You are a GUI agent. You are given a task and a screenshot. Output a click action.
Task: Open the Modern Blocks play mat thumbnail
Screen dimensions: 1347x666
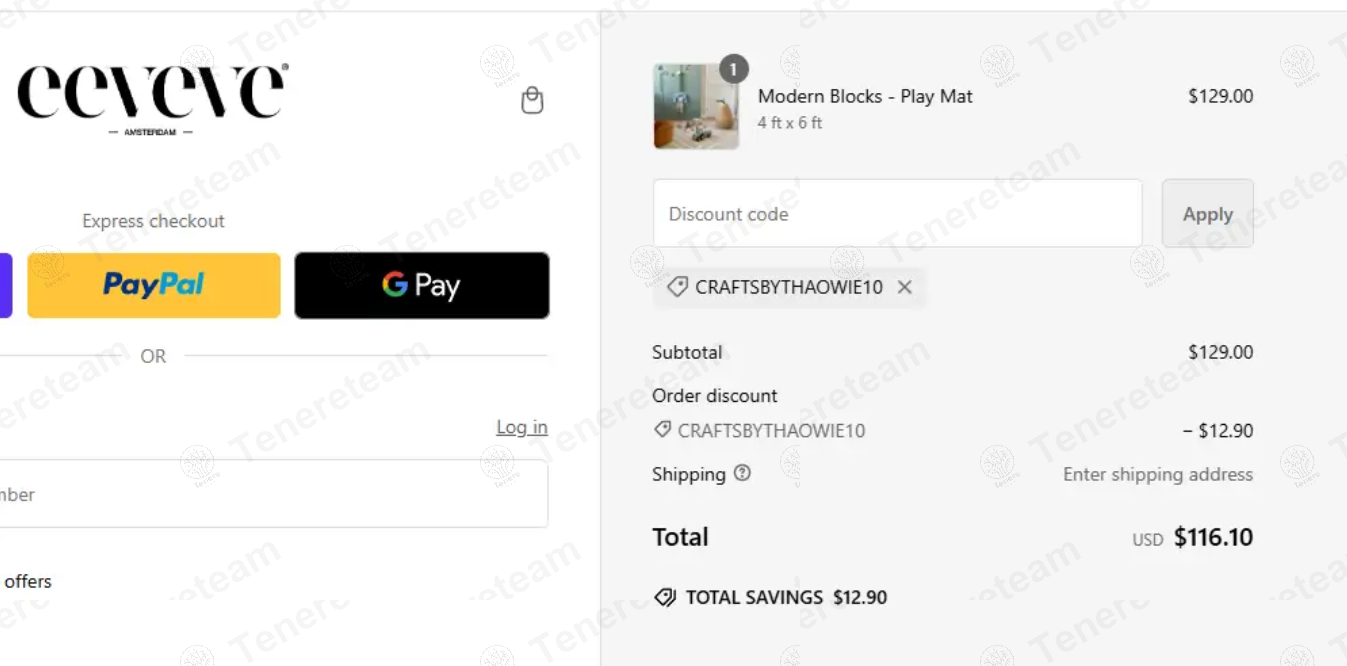[696, 107]
